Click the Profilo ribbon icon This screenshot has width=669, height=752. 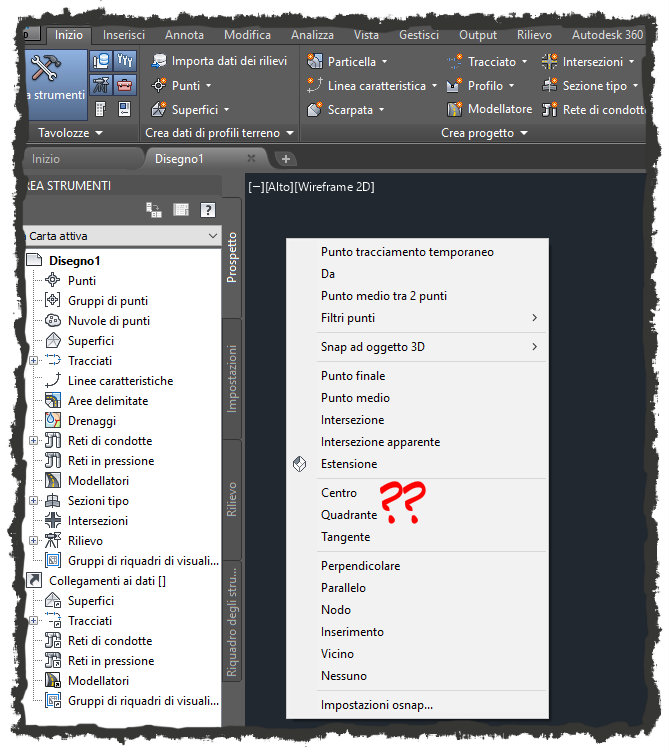[454, 85]
